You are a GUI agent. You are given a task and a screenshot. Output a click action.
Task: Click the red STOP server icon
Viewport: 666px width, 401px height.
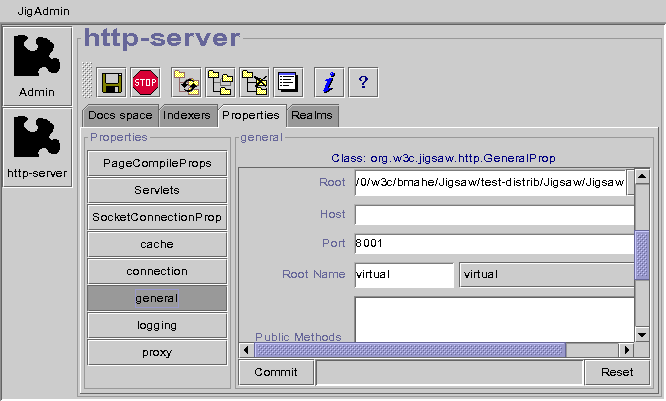(145, 82)
